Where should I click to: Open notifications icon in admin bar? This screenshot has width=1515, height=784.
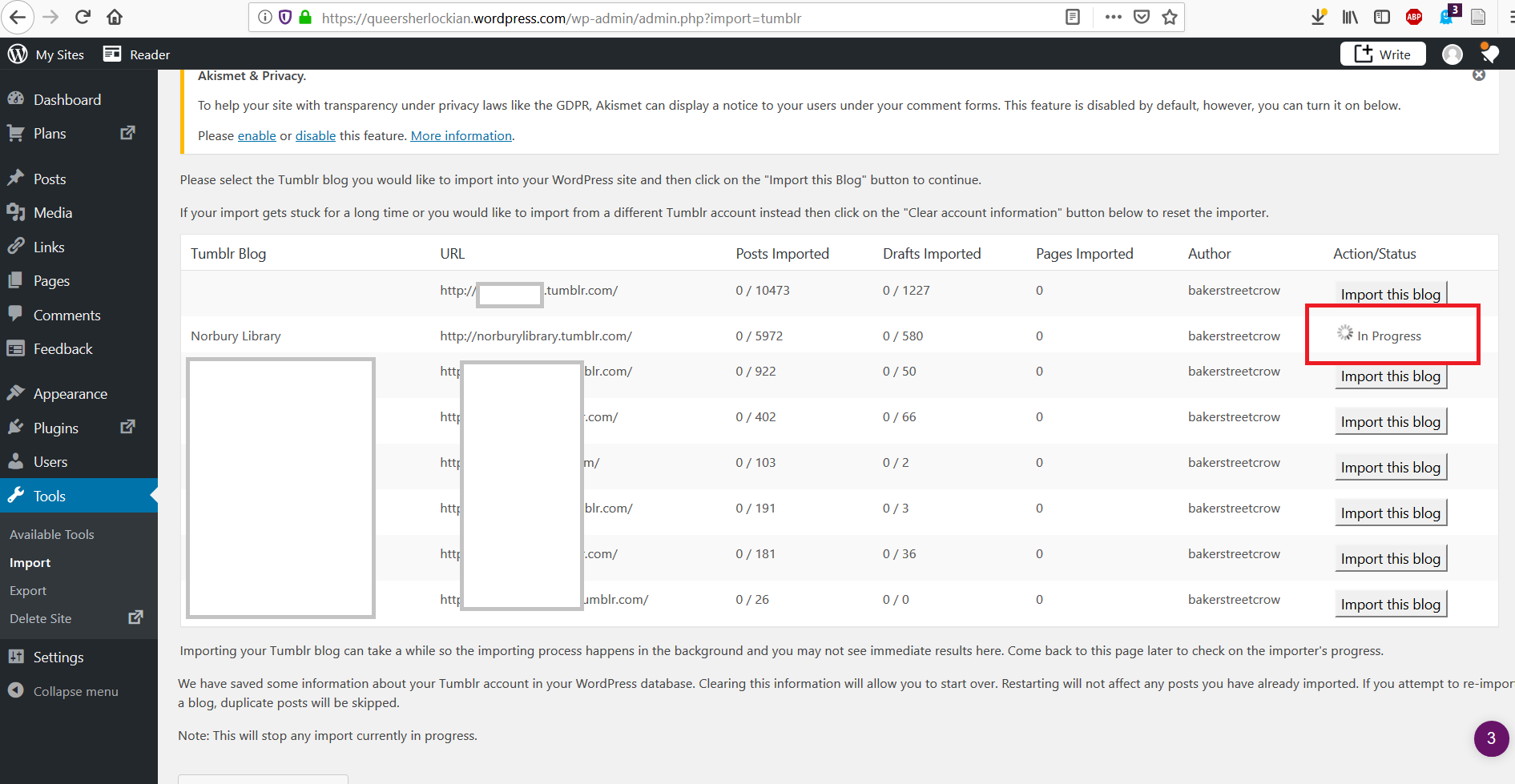pos(1489,53)
